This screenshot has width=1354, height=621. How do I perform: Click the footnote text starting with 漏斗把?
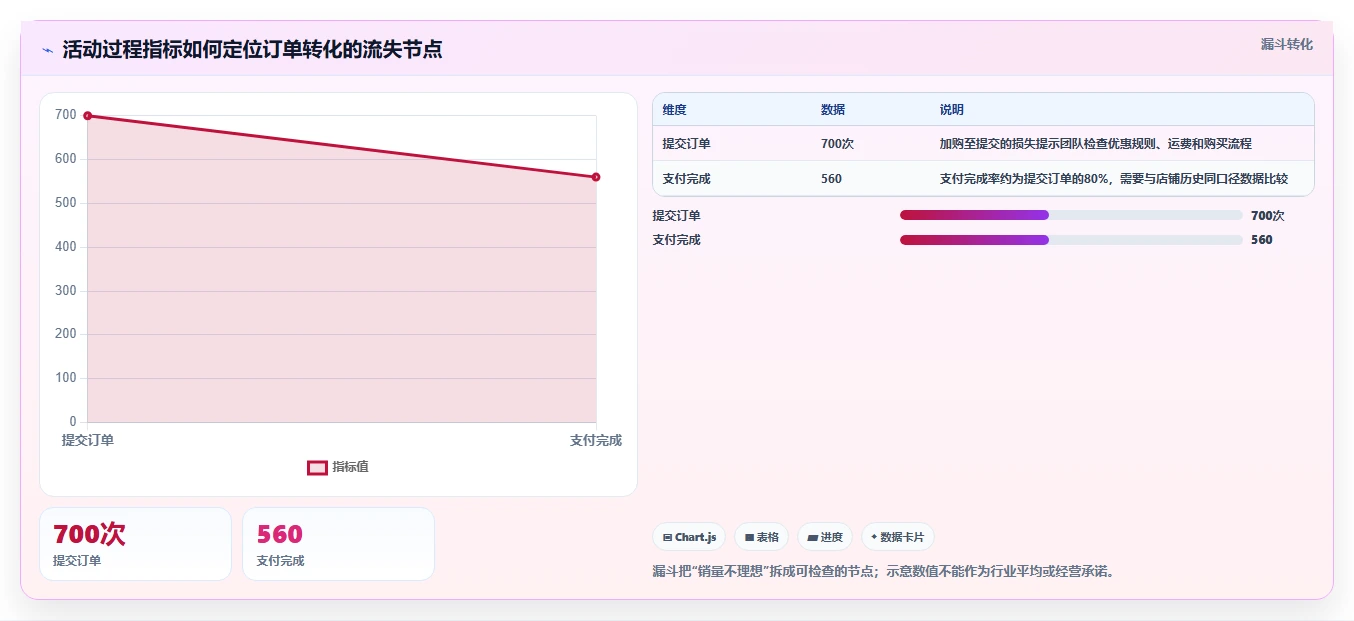(883, 572)
